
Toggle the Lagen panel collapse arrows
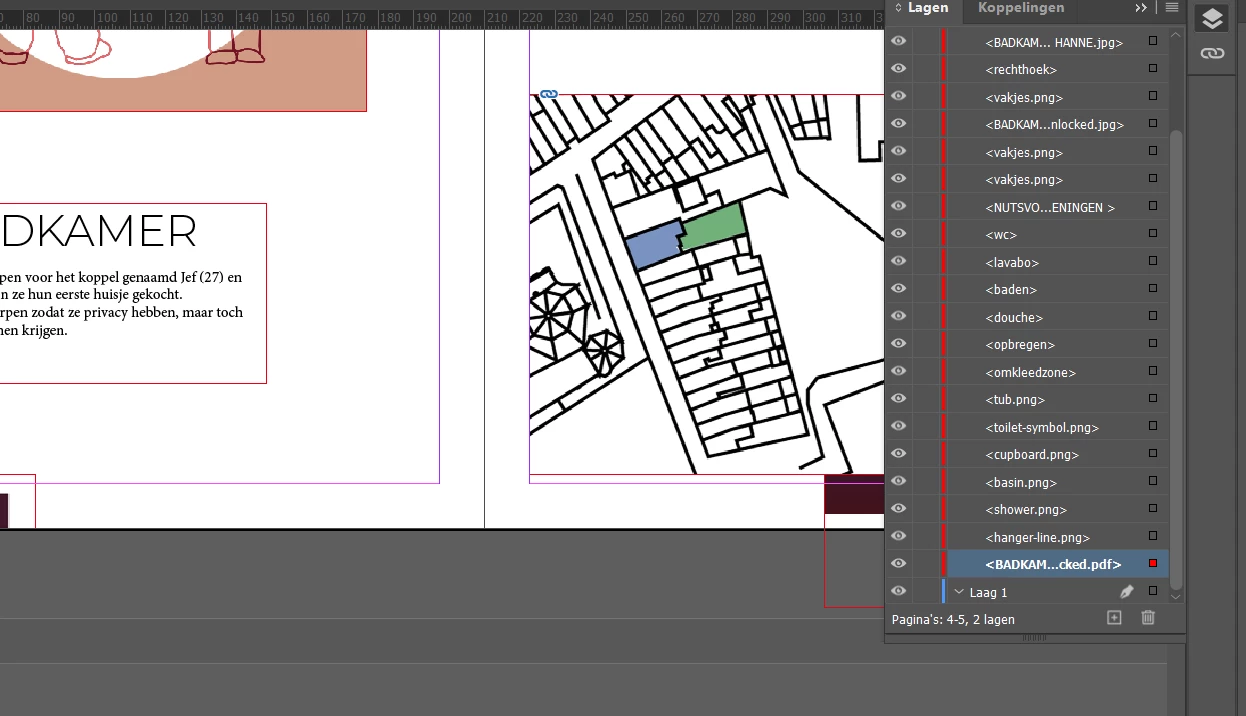point(898,8)
